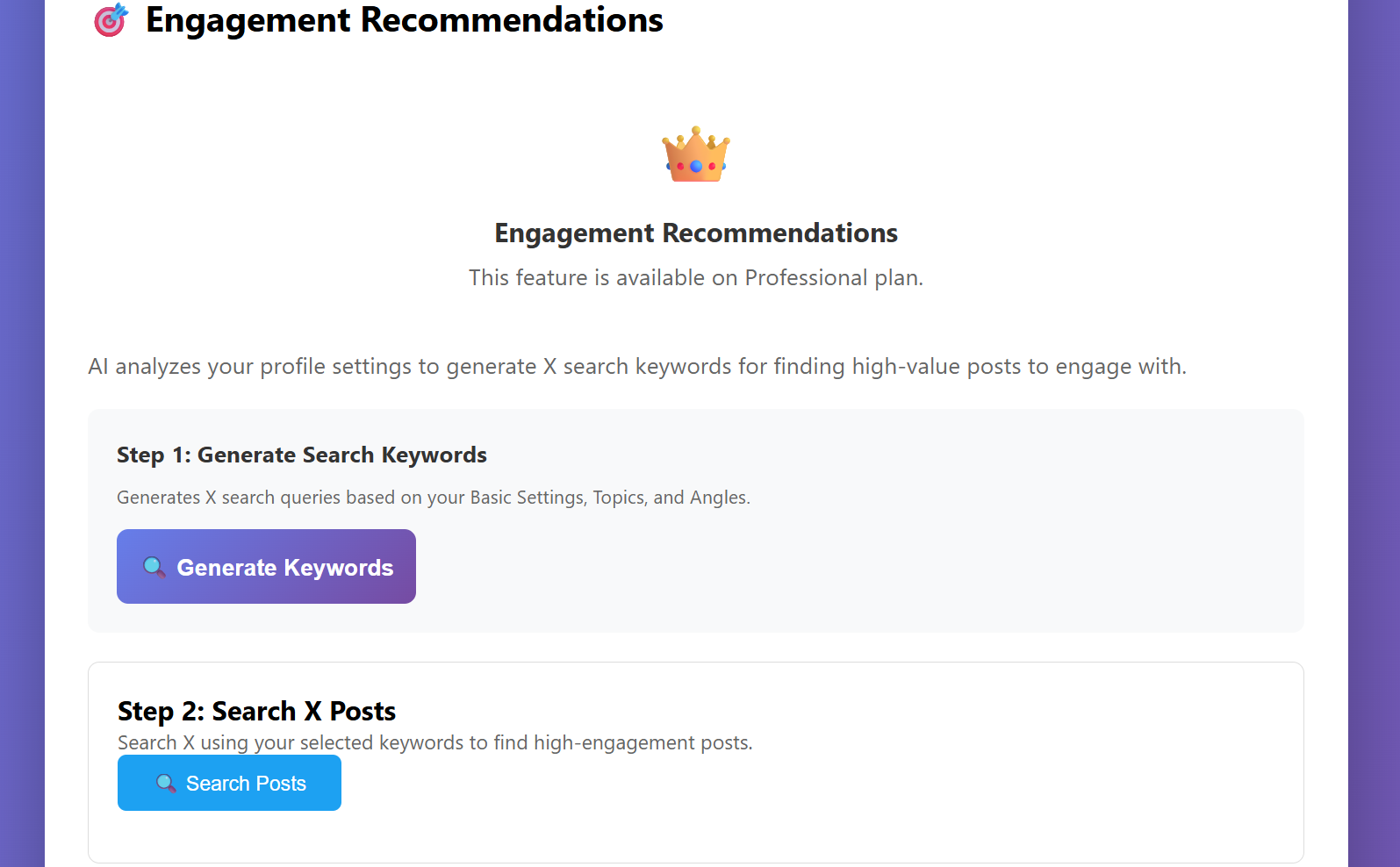
Task: Click the magnifier icon inside Search Posts button
Action: click(x=165, y=783)
